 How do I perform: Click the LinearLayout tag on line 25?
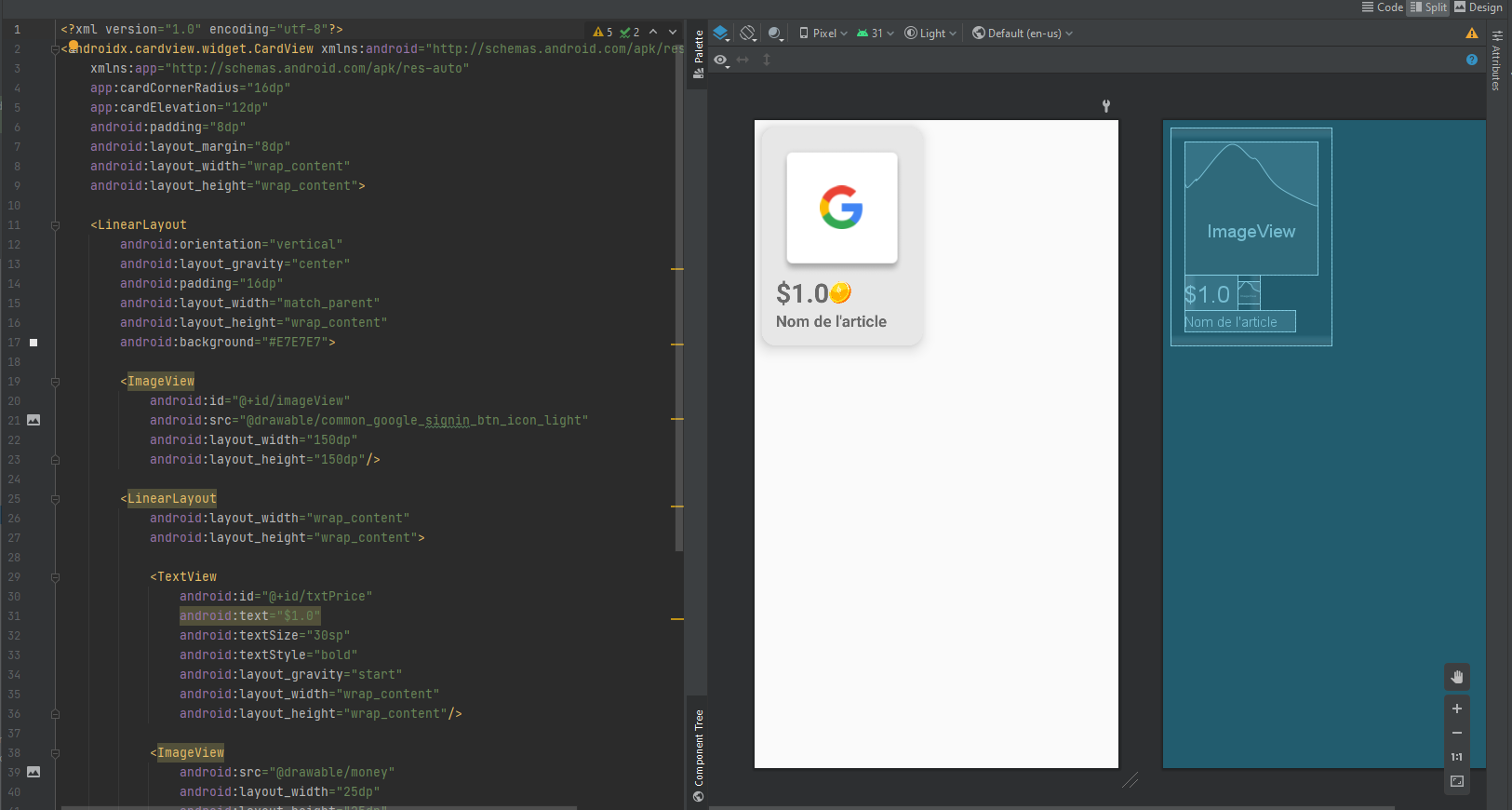pos(171,498)
